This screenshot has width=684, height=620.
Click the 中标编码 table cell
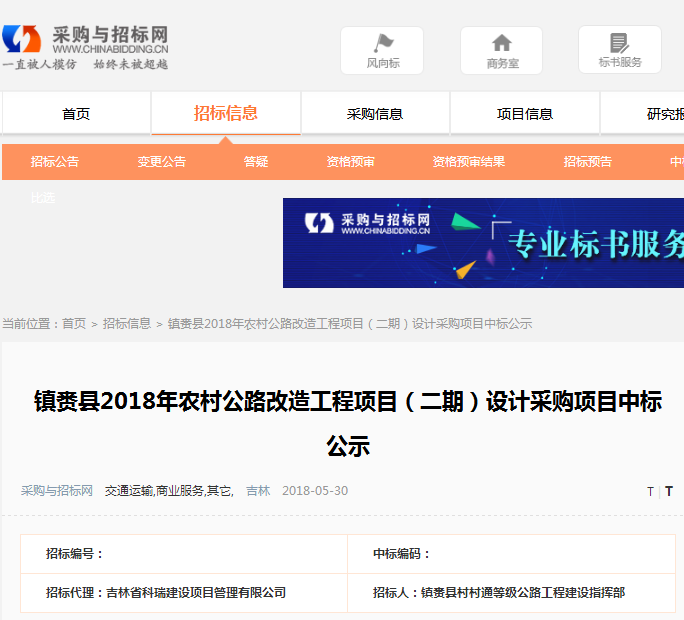[x=511, y=554]
